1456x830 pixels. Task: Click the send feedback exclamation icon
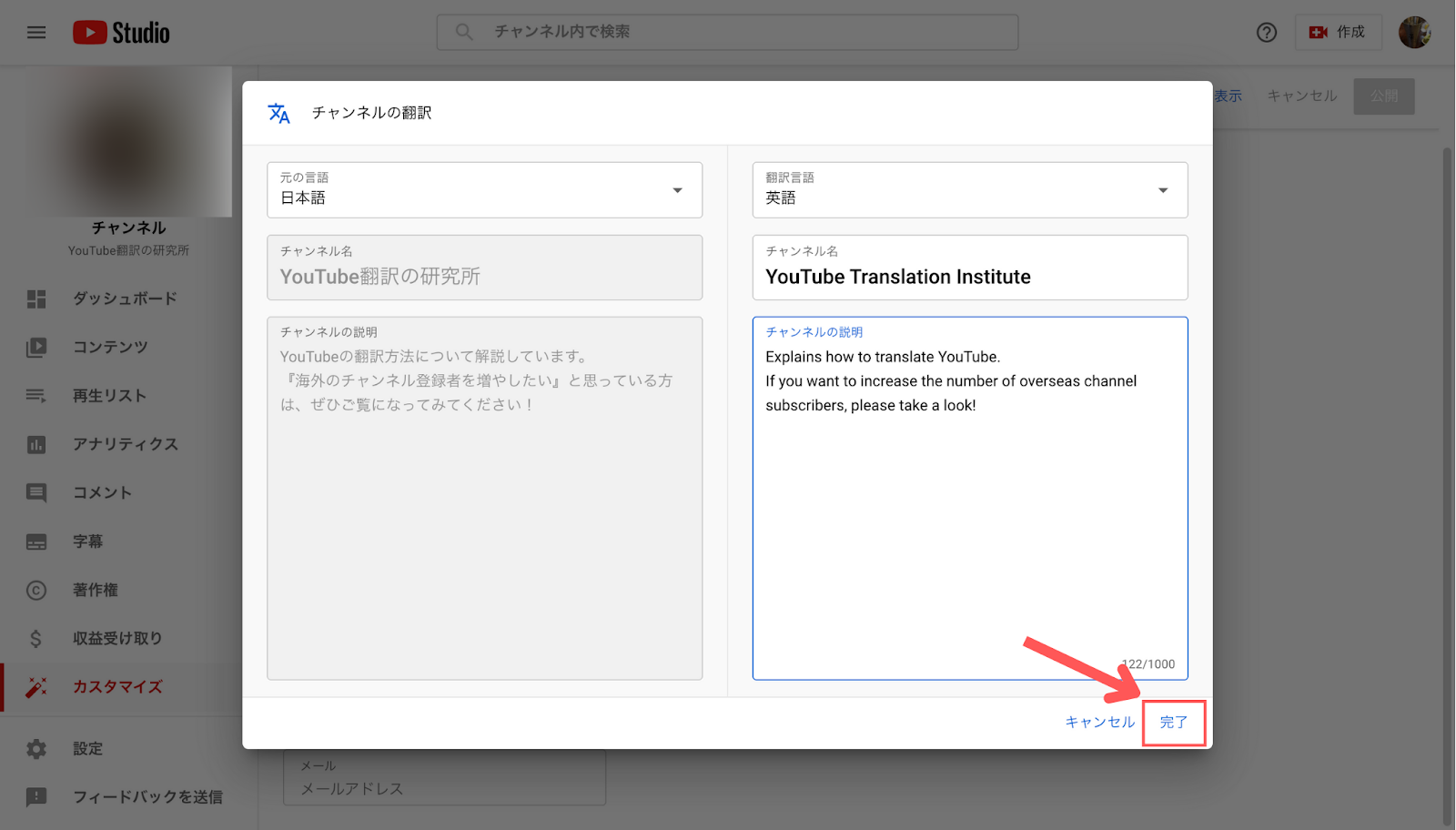click(x=36, y=797)
